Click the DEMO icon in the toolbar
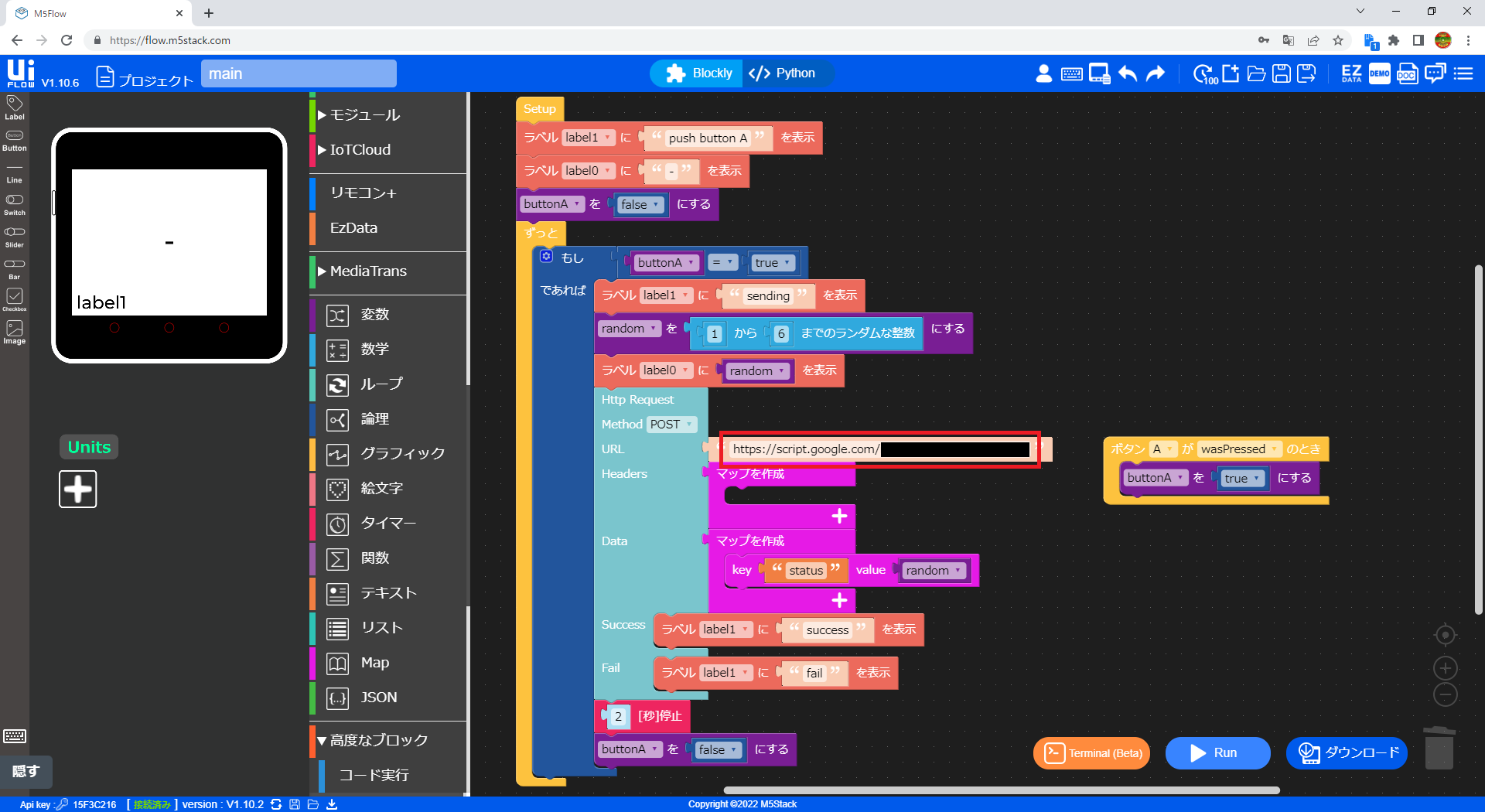 point(1379,73)
